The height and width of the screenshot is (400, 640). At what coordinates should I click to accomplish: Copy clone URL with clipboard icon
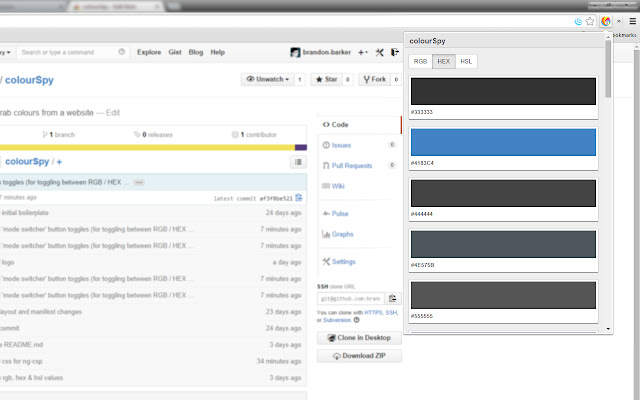[393, 299]
